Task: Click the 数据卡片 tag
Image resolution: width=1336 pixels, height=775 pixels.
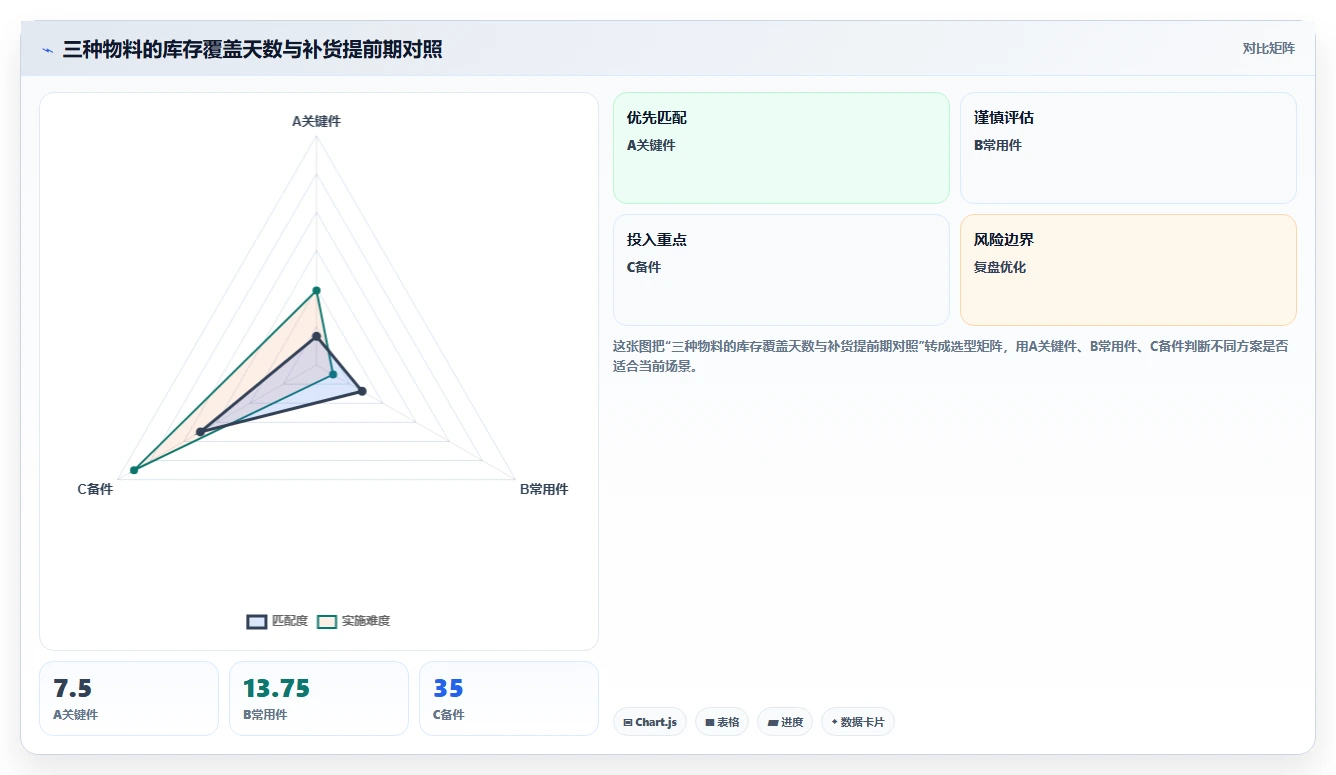Action: tap(858, 722)
